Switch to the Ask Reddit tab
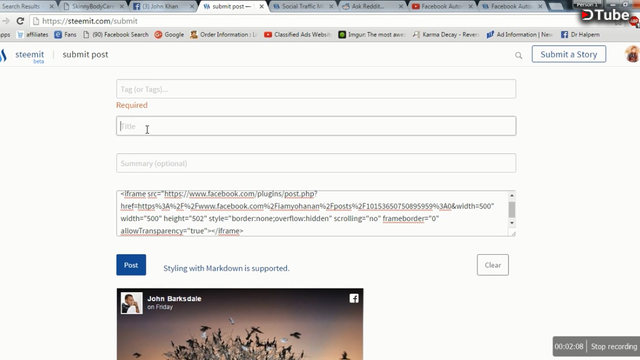Screen dimensions: 640x360 pos(372,6)
